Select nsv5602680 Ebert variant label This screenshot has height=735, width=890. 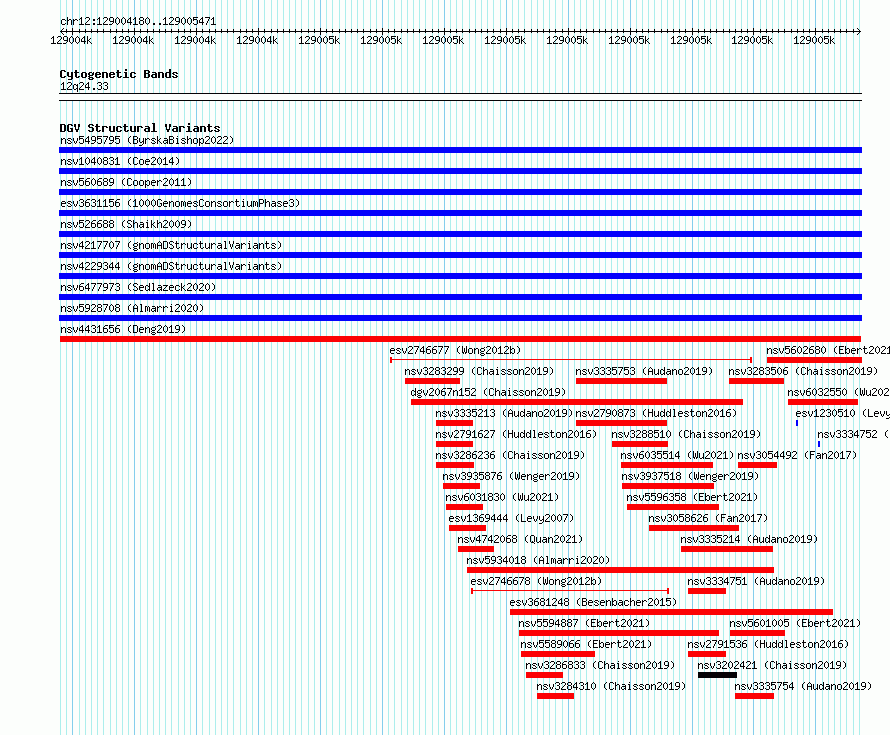tap(828, 350)
